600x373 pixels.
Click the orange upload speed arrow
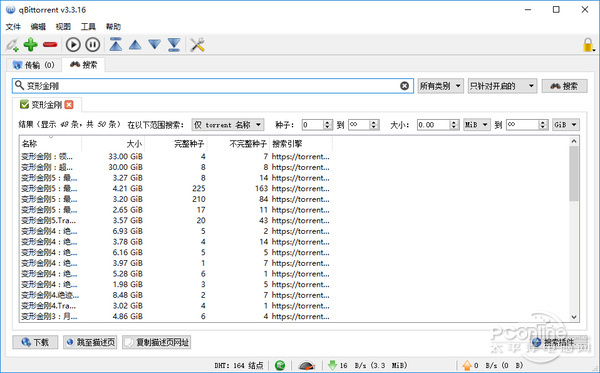467,365
